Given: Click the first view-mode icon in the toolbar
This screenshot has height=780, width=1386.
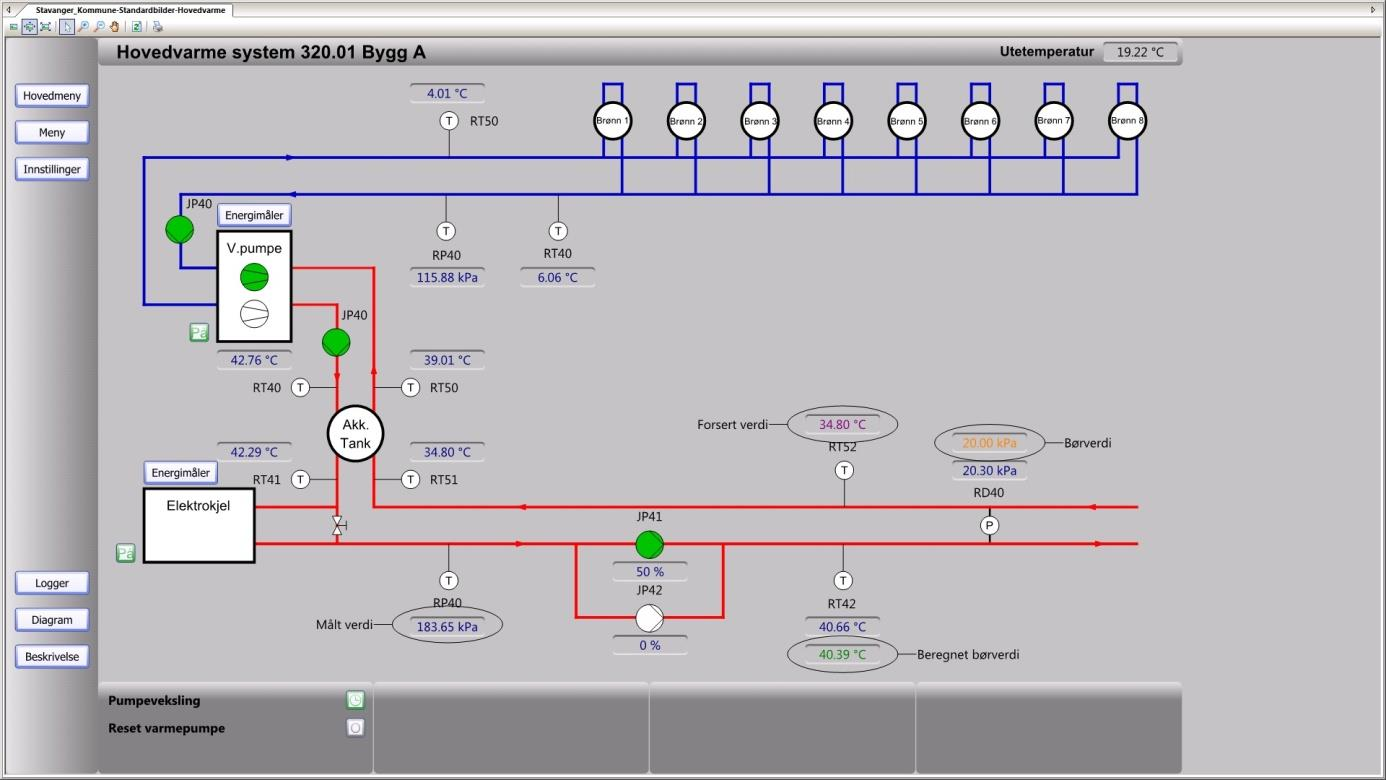Looking at the screenshot, I should tap(13, 27).
